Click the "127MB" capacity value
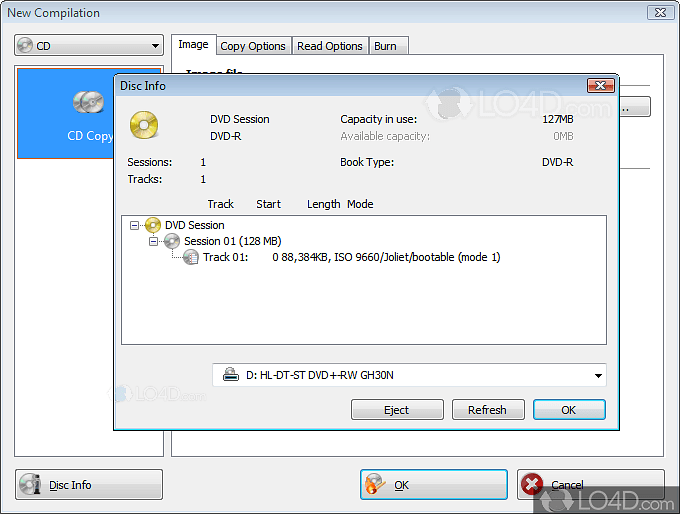 [x=558, y=119]
